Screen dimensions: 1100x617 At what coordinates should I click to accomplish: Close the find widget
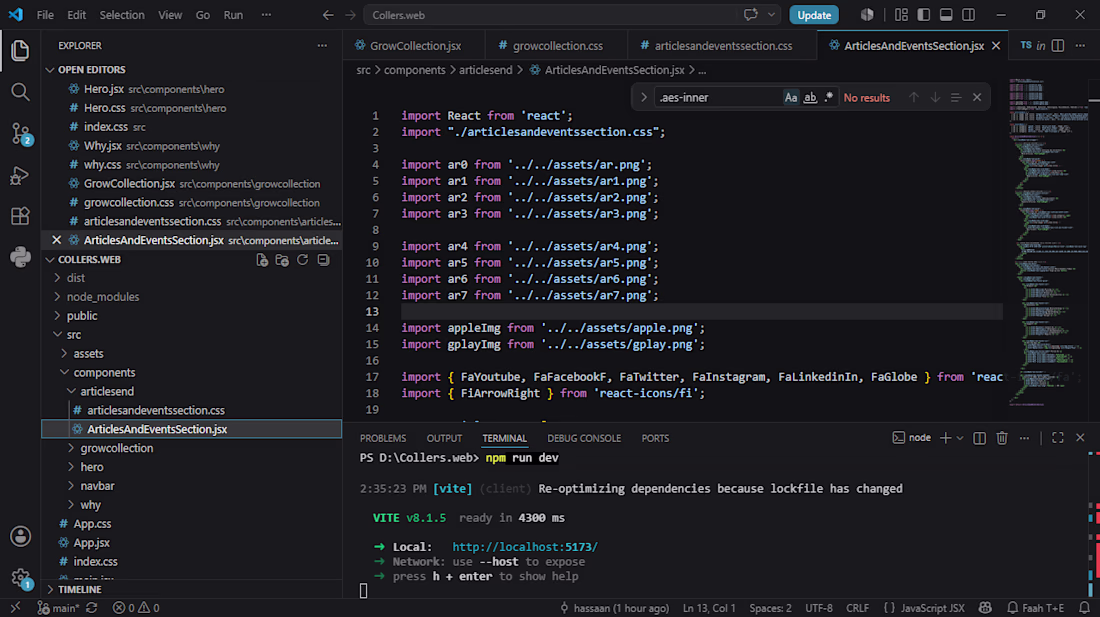click(x=977, y=97)
